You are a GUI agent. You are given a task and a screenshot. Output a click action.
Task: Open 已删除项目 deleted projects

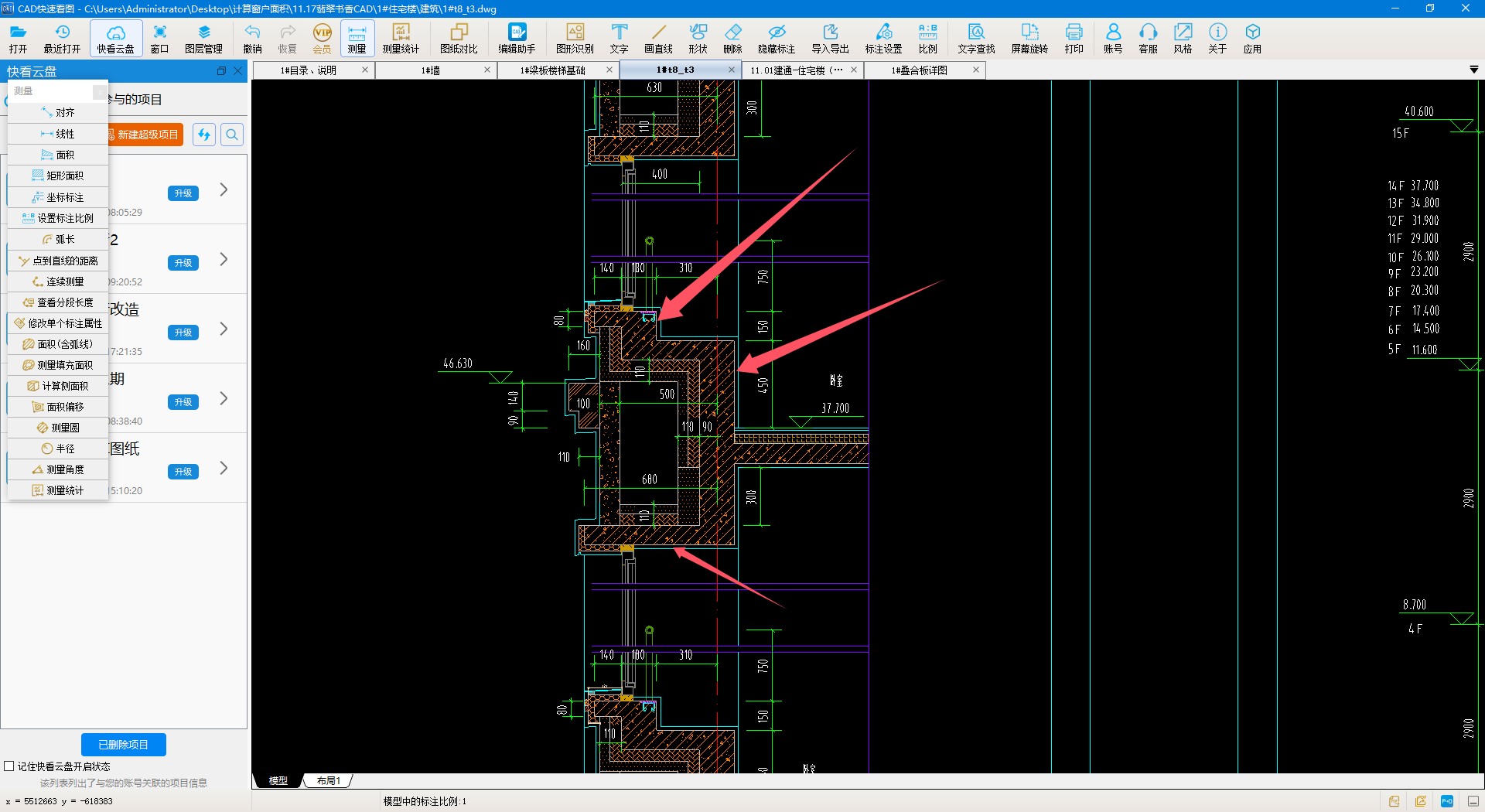[x=124, y=745]
